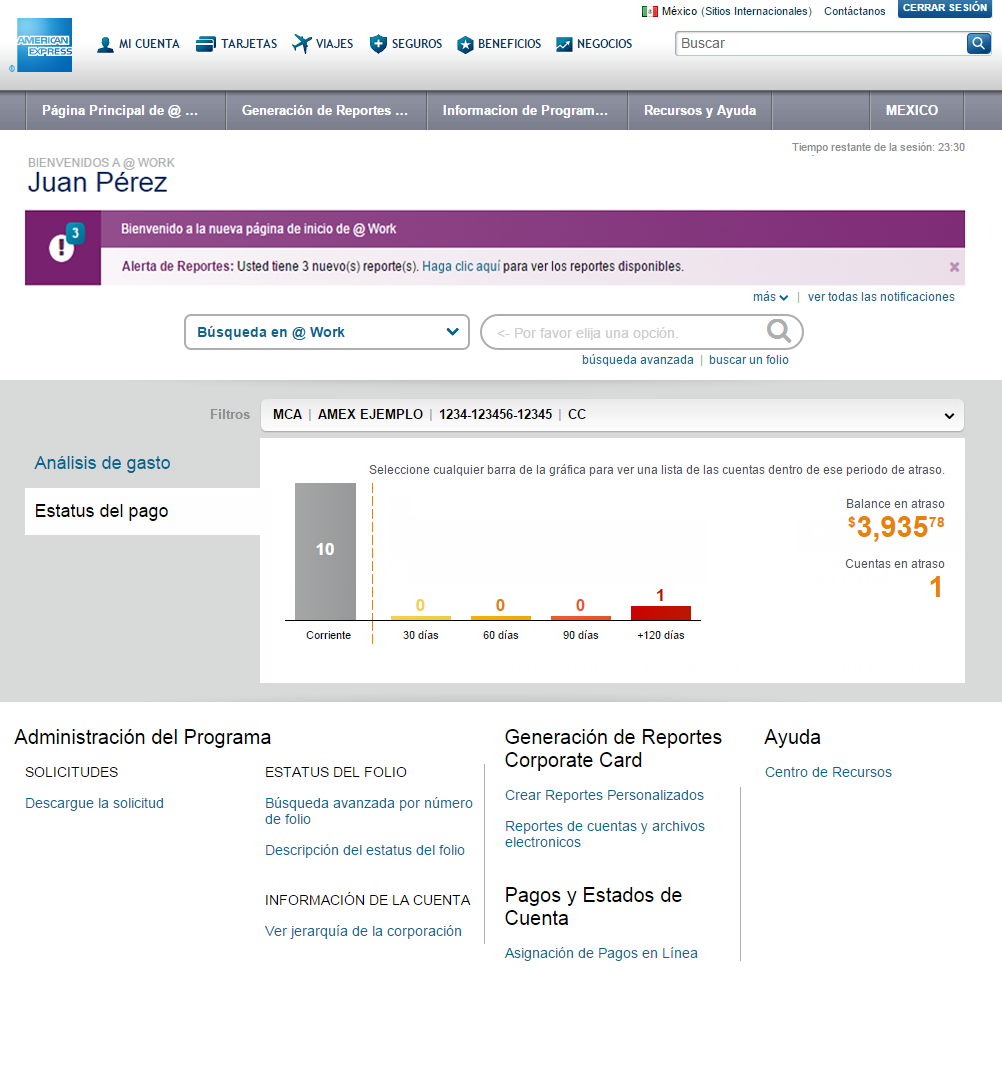
Task: Click the Balance en atraso amount $3,935.78
Action: pyautogui.click(x=896, y=527)
